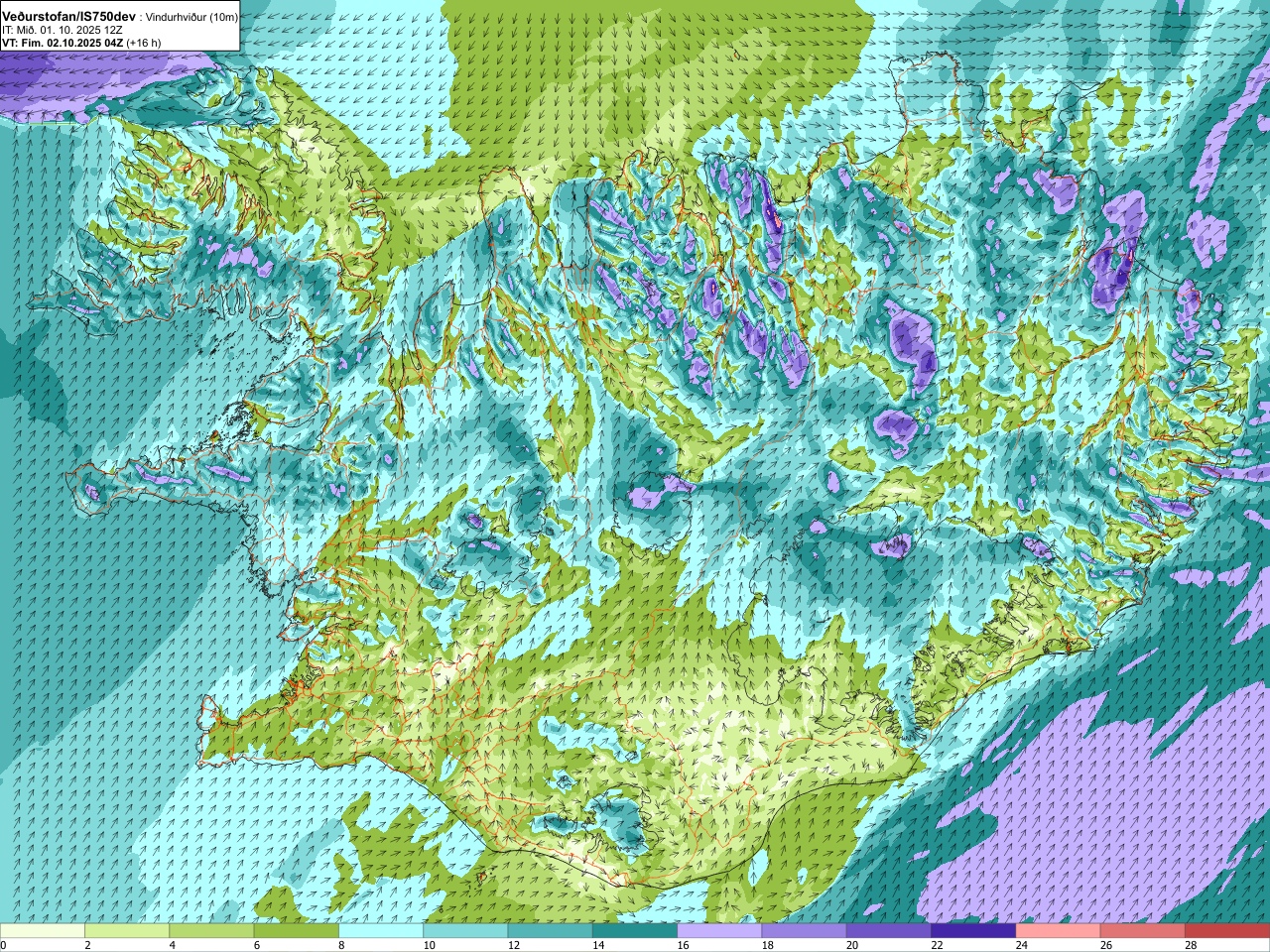Click the 10–12 light teal legend swatch
Viewport: 1270px width, 952px height.
click(465, 931)
